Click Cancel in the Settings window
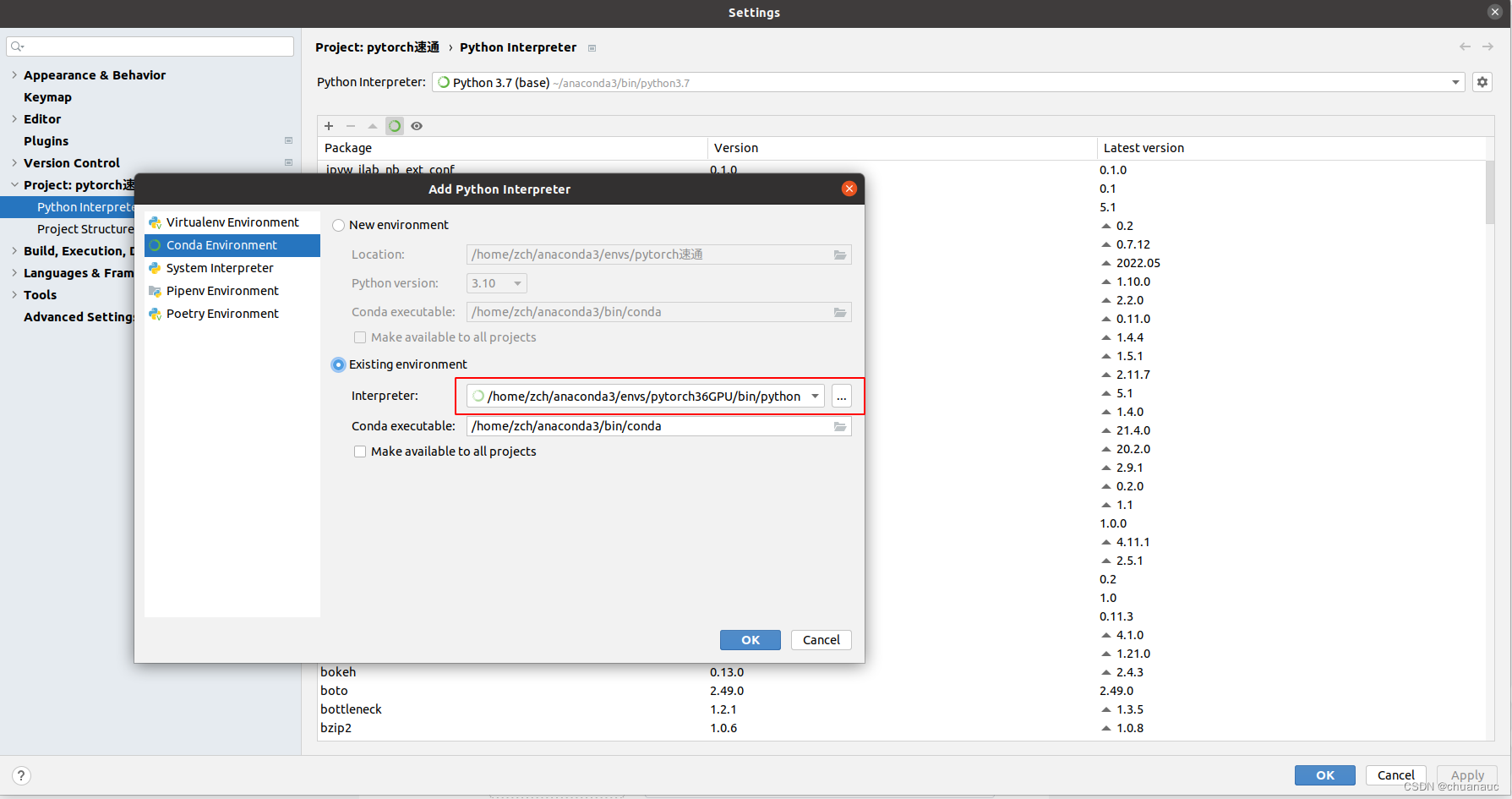This screenshot has height=799, width=1512. pos(1396,775)
